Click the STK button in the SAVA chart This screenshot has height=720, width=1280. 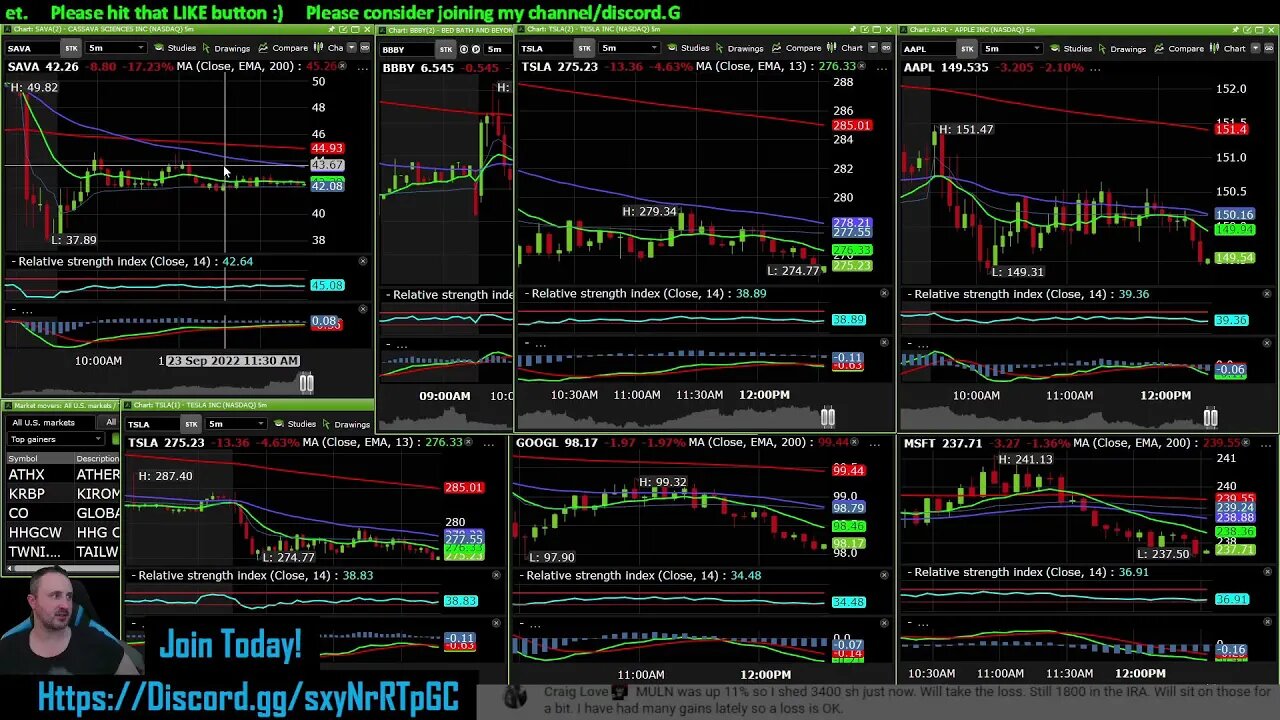[x=71, y=48]
